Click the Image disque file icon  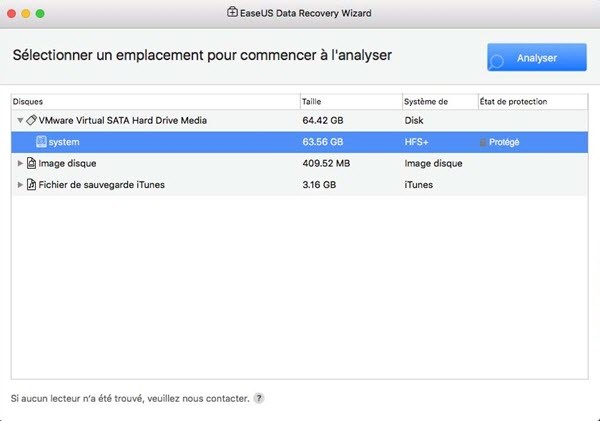coord(31,163)
